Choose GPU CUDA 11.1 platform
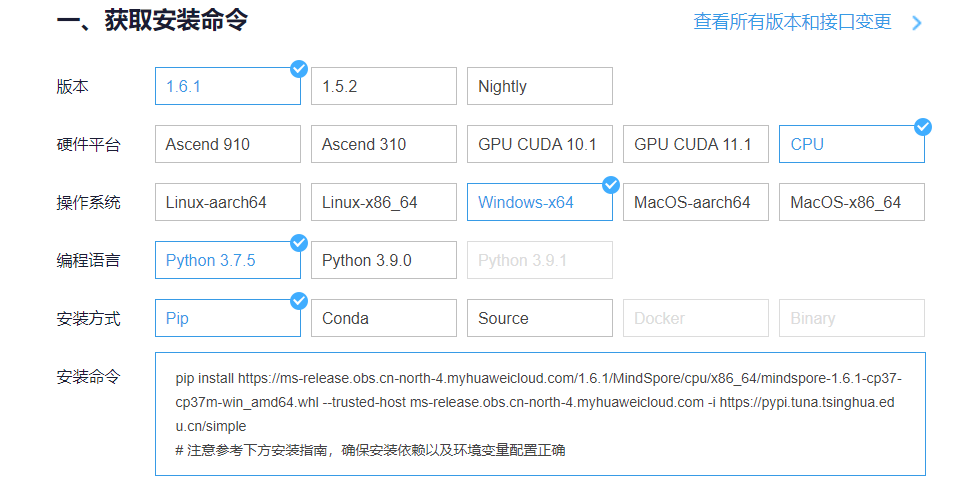The width and height of the screenshot is (953, 496). point(696,144)
